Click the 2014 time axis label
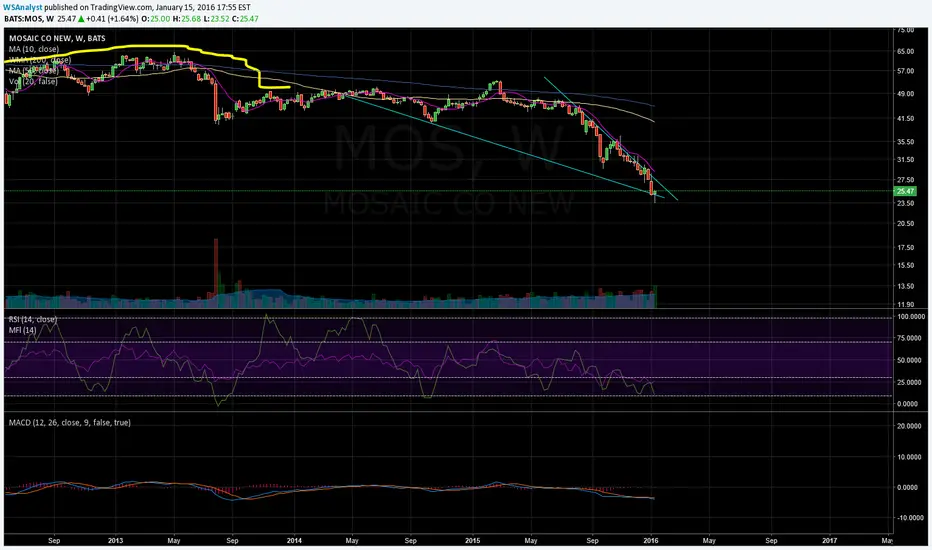Image resolution: width=932 pixels, height=550 pixels. pyautogui.click(x=294, y=540)
